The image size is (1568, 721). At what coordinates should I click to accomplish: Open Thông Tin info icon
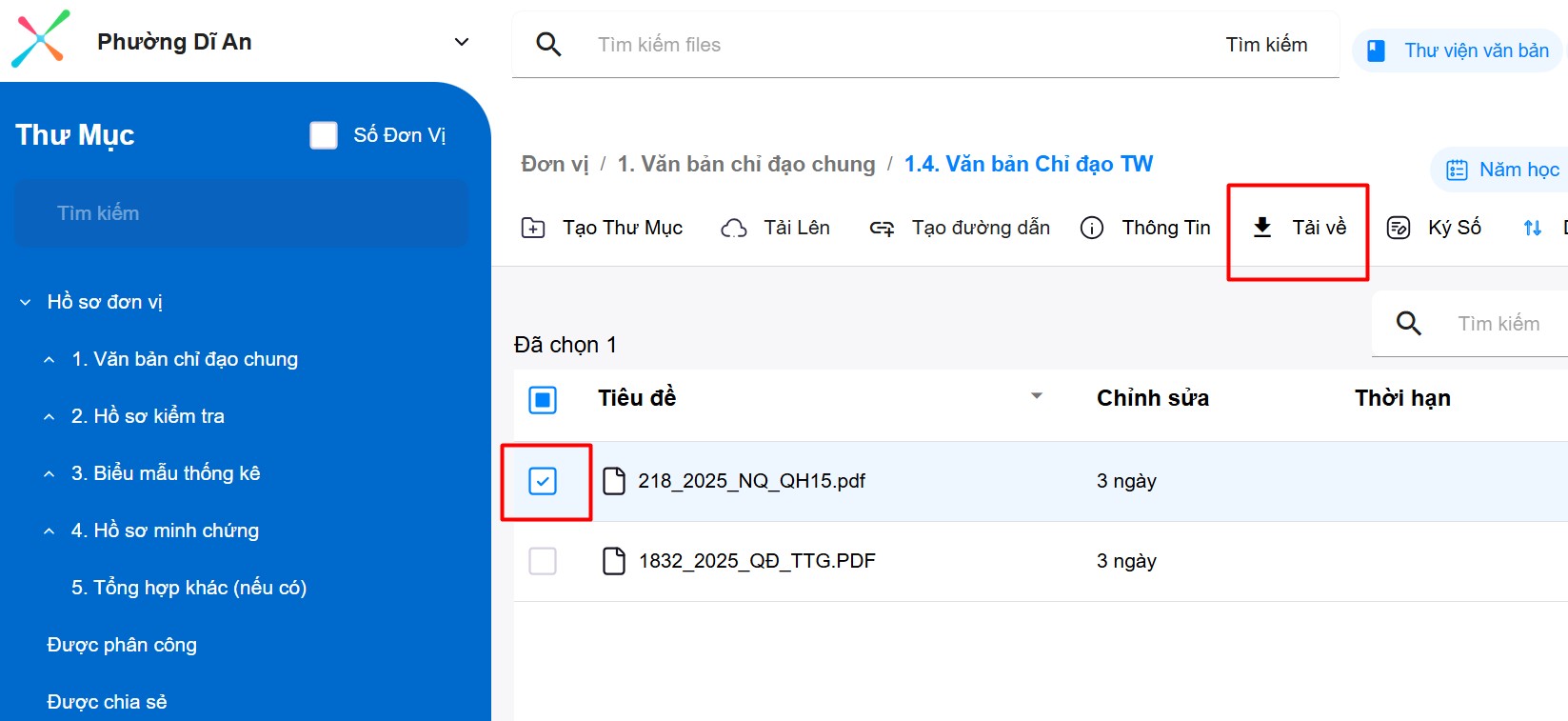tap(1092, 228)
